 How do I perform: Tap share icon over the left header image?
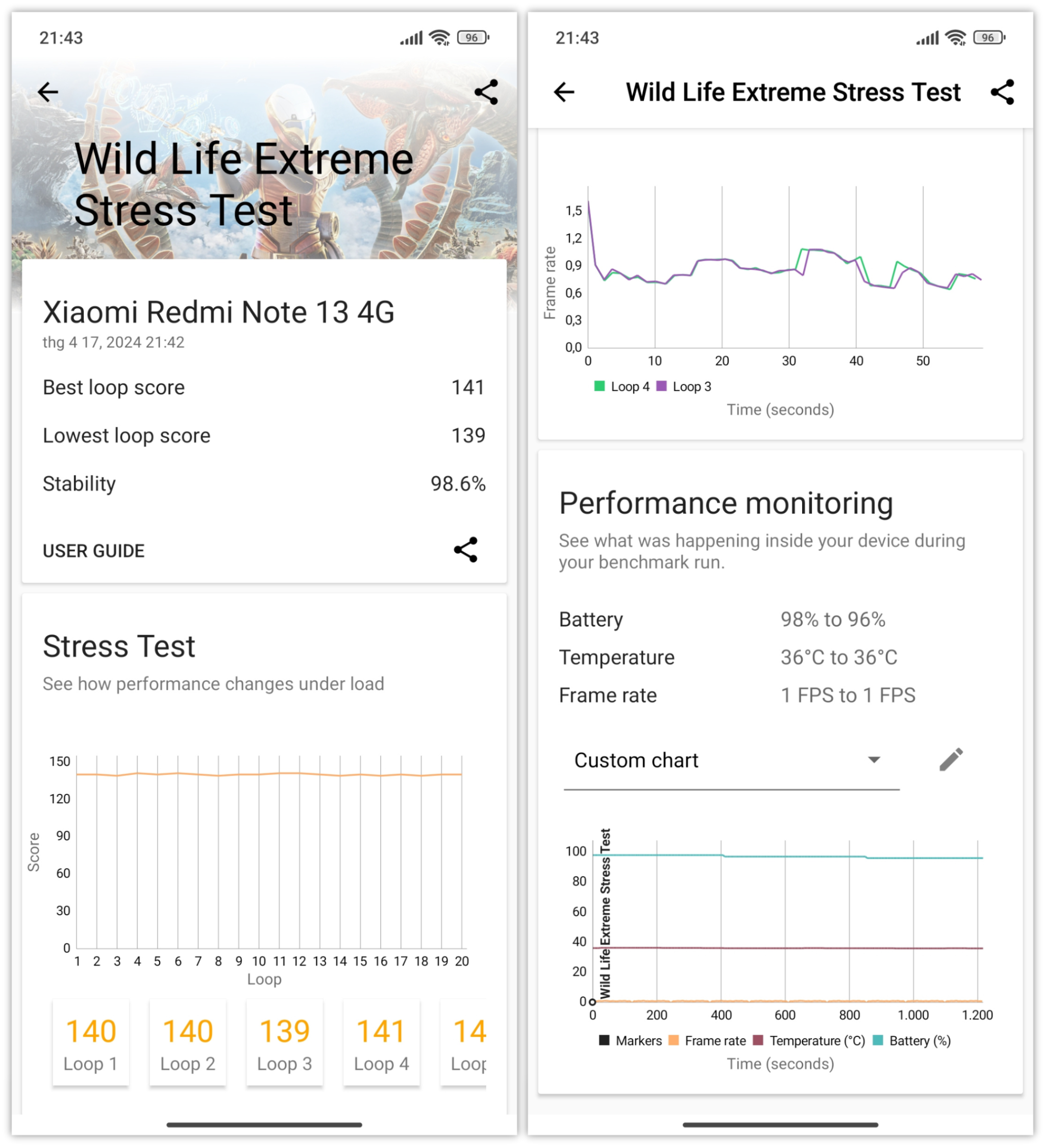486,92
